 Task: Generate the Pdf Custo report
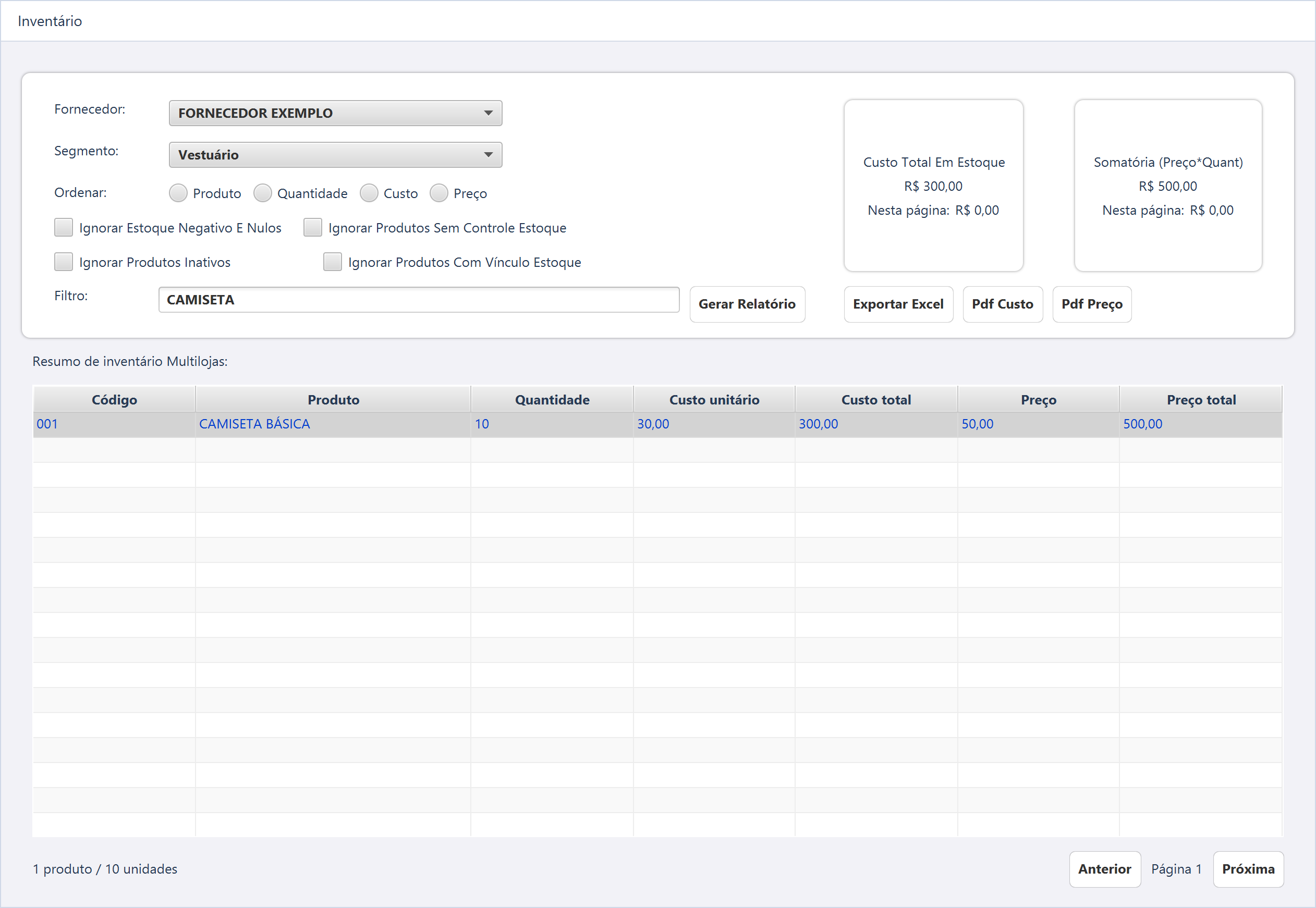coord(1002,304)
